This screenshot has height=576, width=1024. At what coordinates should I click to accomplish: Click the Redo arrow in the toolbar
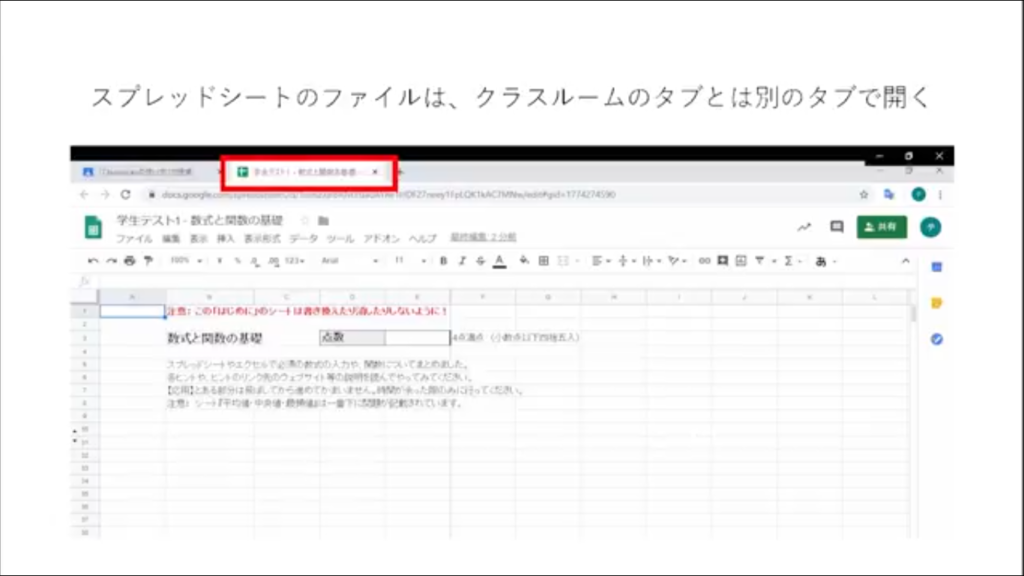[112, 261]
